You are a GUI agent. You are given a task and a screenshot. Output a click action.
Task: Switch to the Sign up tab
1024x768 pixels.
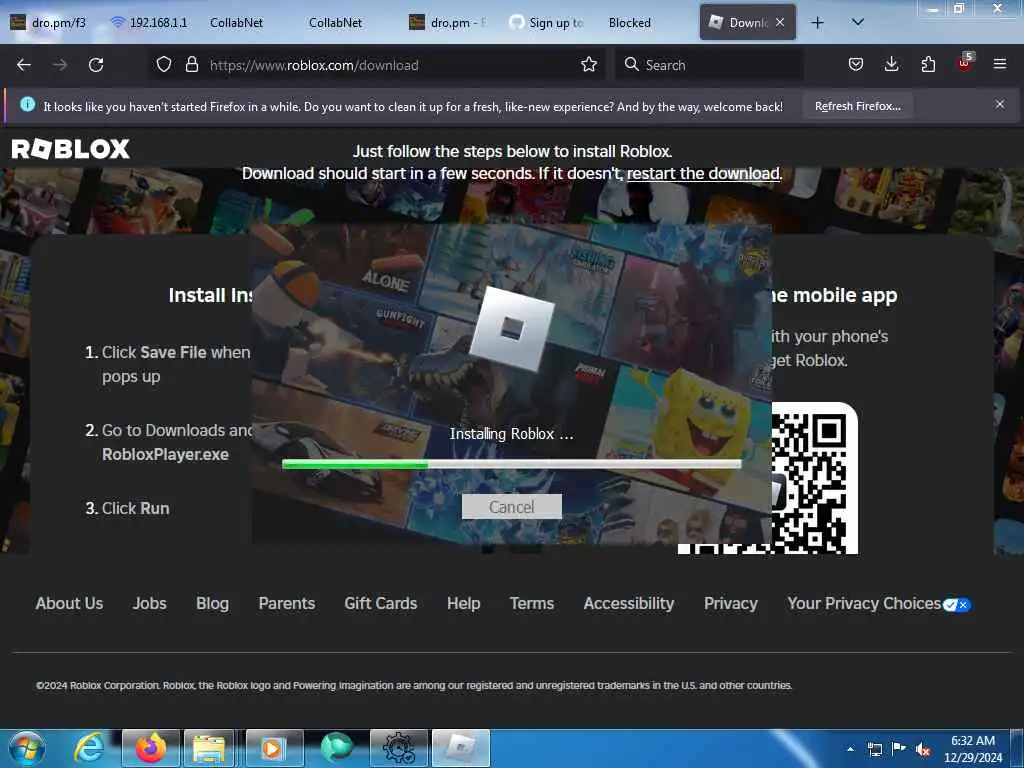(x=547, y=23)
